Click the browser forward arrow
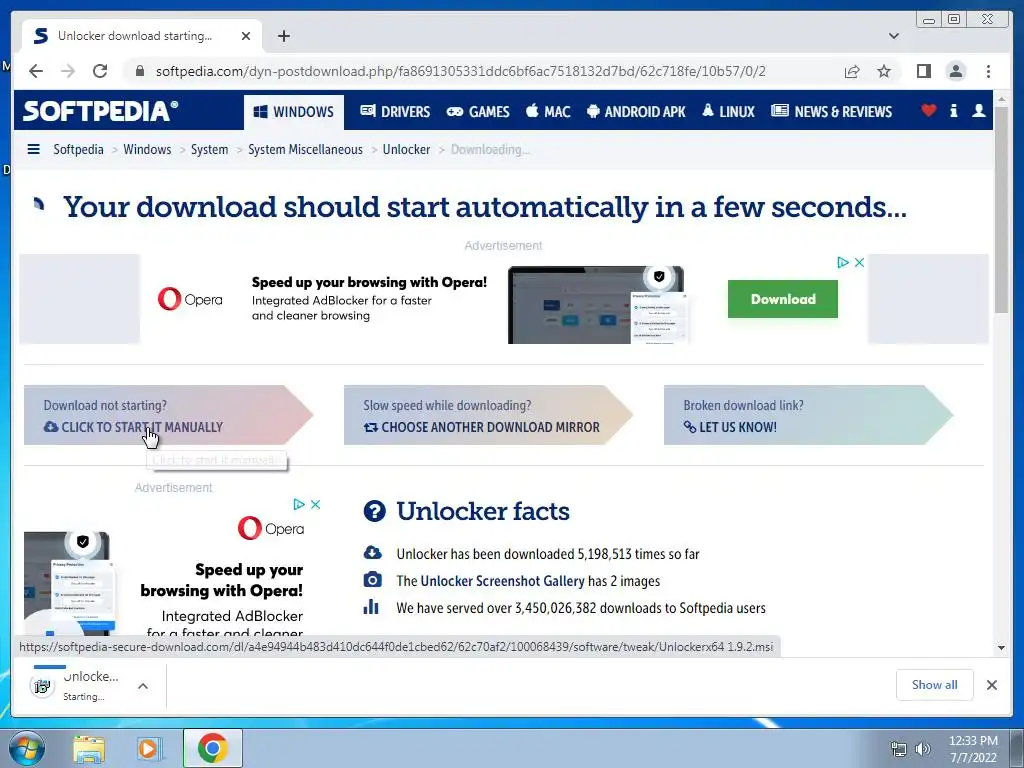The image size is (1024, 768). point(68,71)
